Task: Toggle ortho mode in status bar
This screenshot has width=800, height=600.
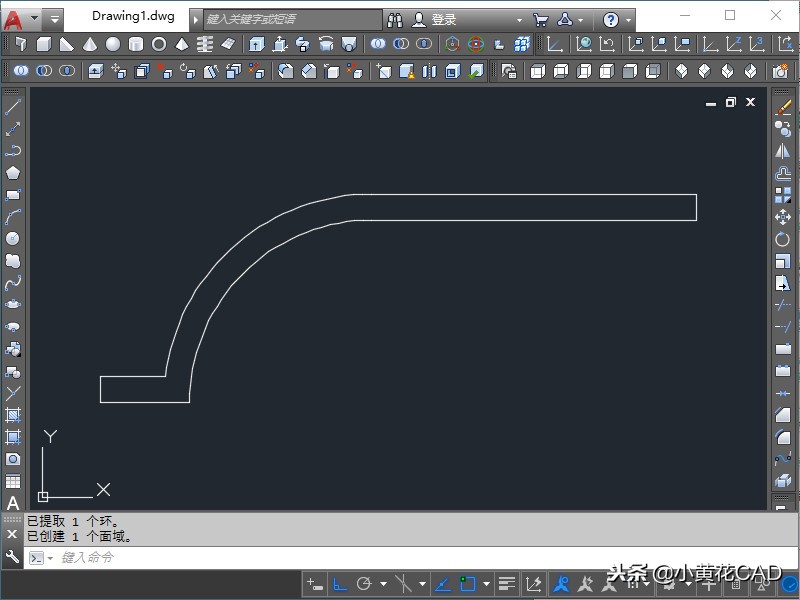Action: click(340, 584)
